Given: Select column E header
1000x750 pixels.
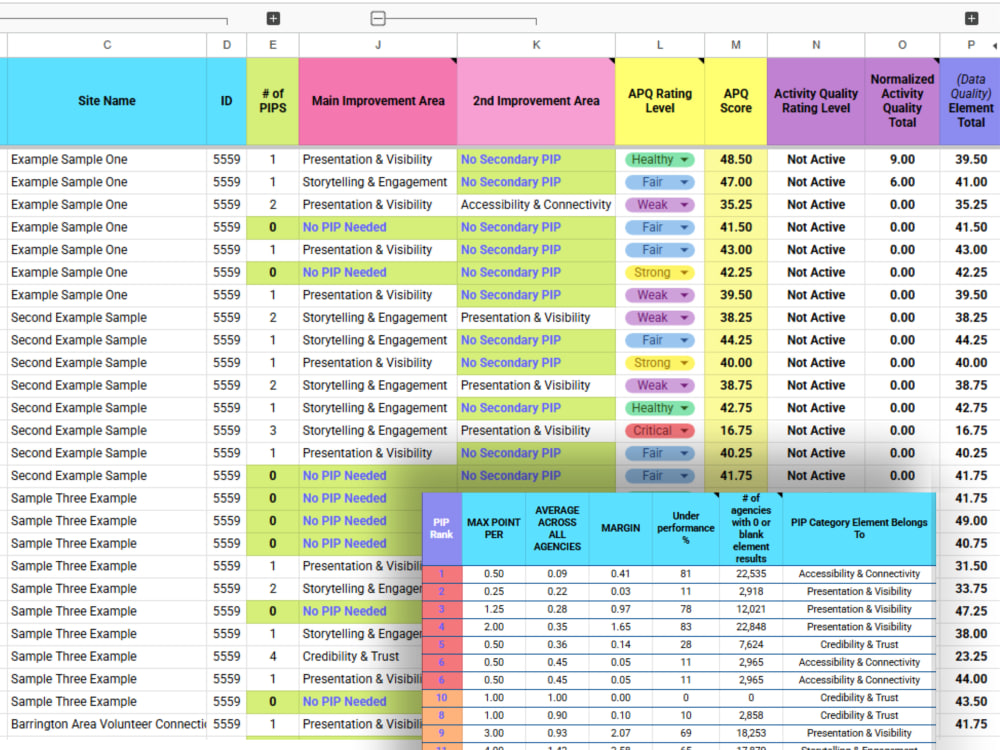Looking at the screenshot, I should 273,45.
